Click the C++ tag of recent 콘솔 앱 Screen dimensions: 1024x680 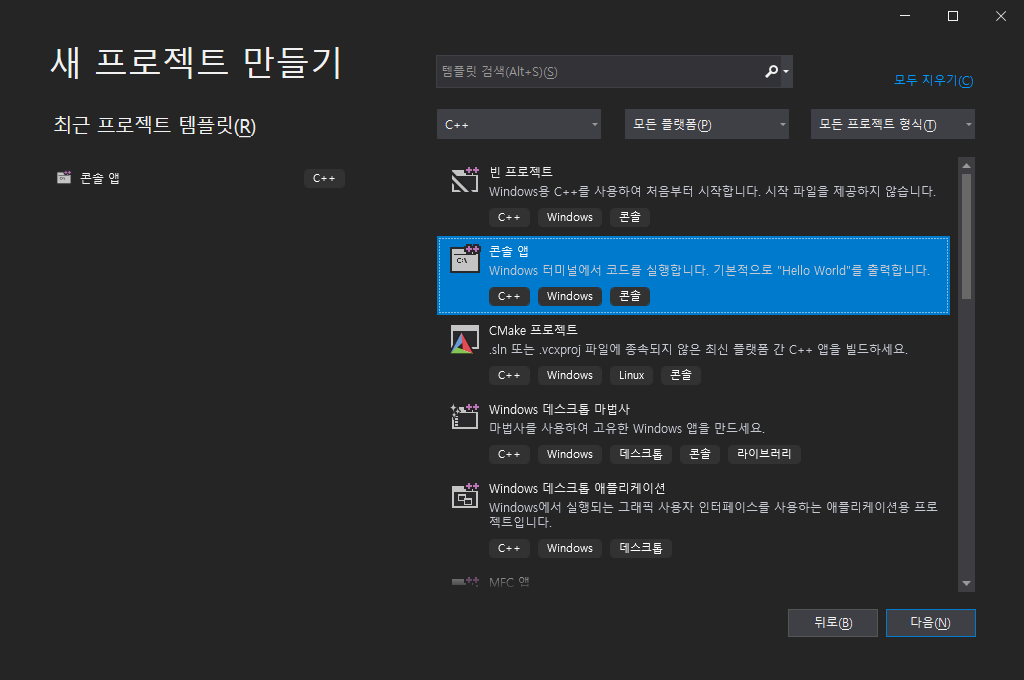coord(324,178)
